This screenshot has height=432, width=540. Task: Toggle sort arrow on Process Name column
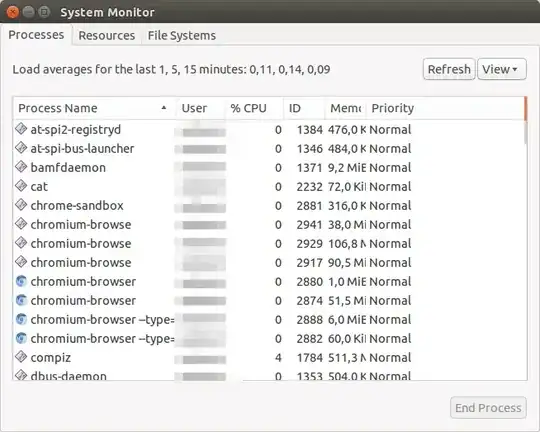164,108
